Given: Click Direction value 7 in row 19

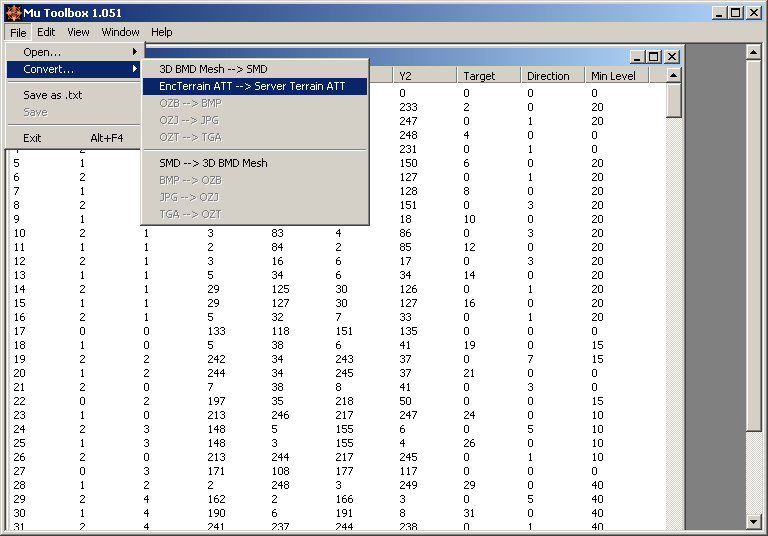Looking at the screenshot, I should 530,359.
